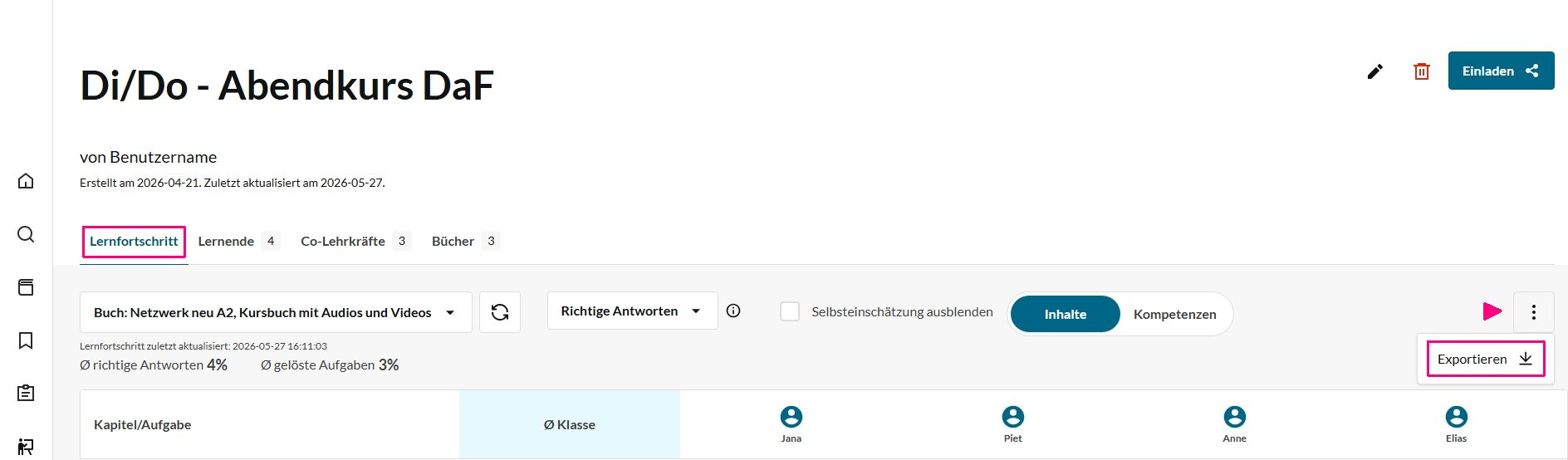The image size is (1568, 460).
Task: Open the home icon in sidebar
Action: 26,180
